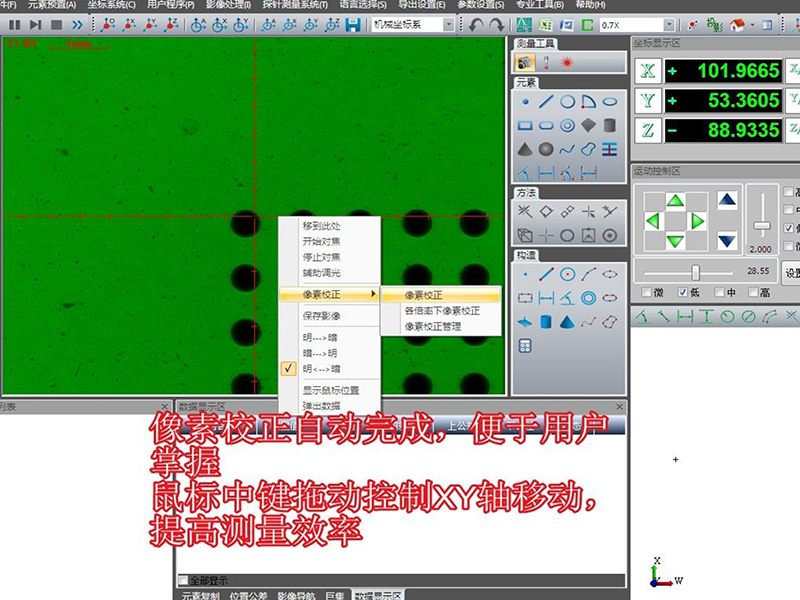Click the redo arrow icon

(x=496, y=24)
